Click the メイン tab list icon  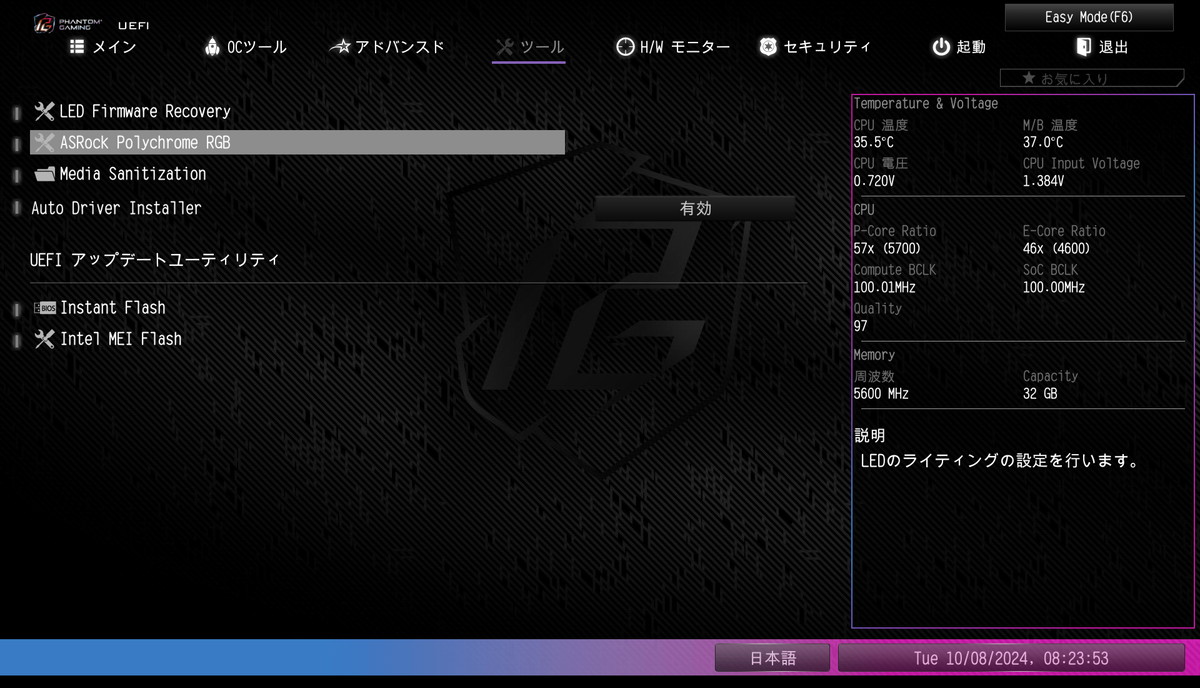pos(77,47)
